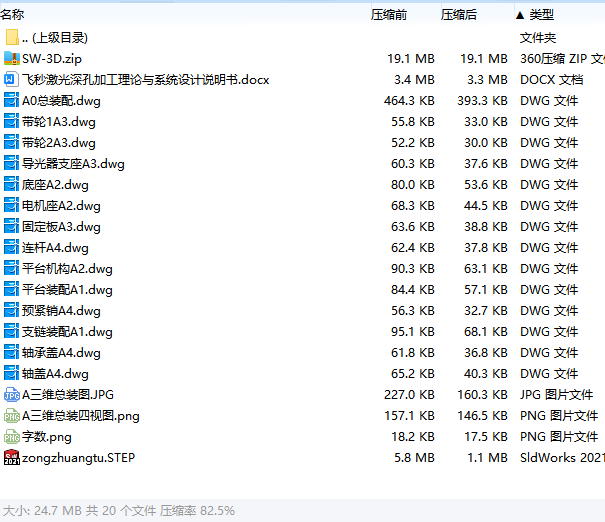Viewport: 605px width, 522px height.
Task: Select file name SW-3D.zip
Action: click(52, 59)
